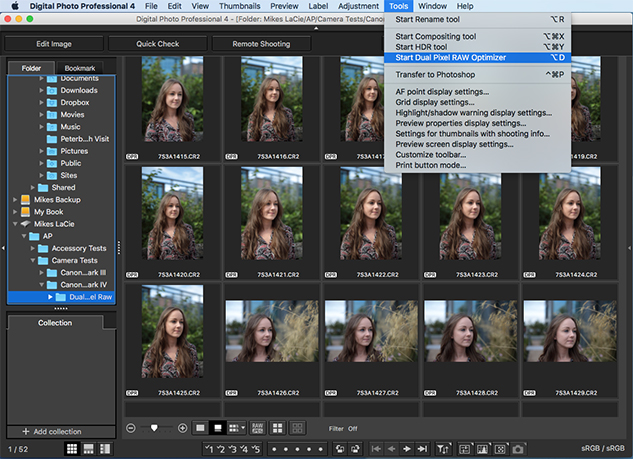Zoom out thumbnails with the minus icon
The height and width of the screenshot is (459, 633).
pos(130,428)
